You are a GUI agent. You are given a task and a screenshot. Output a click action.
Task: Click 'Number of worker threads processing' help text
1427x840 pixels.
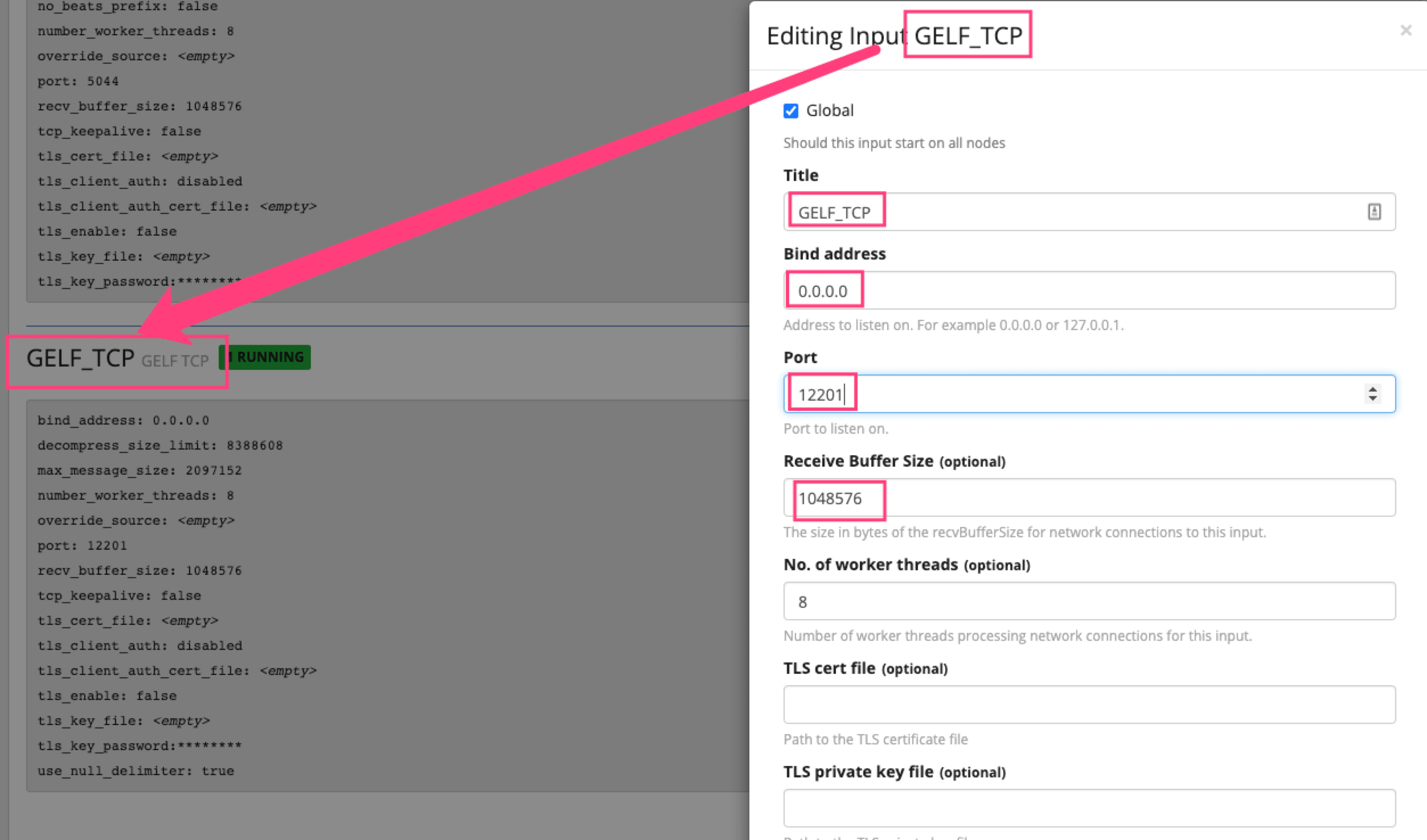(1017, 636)
